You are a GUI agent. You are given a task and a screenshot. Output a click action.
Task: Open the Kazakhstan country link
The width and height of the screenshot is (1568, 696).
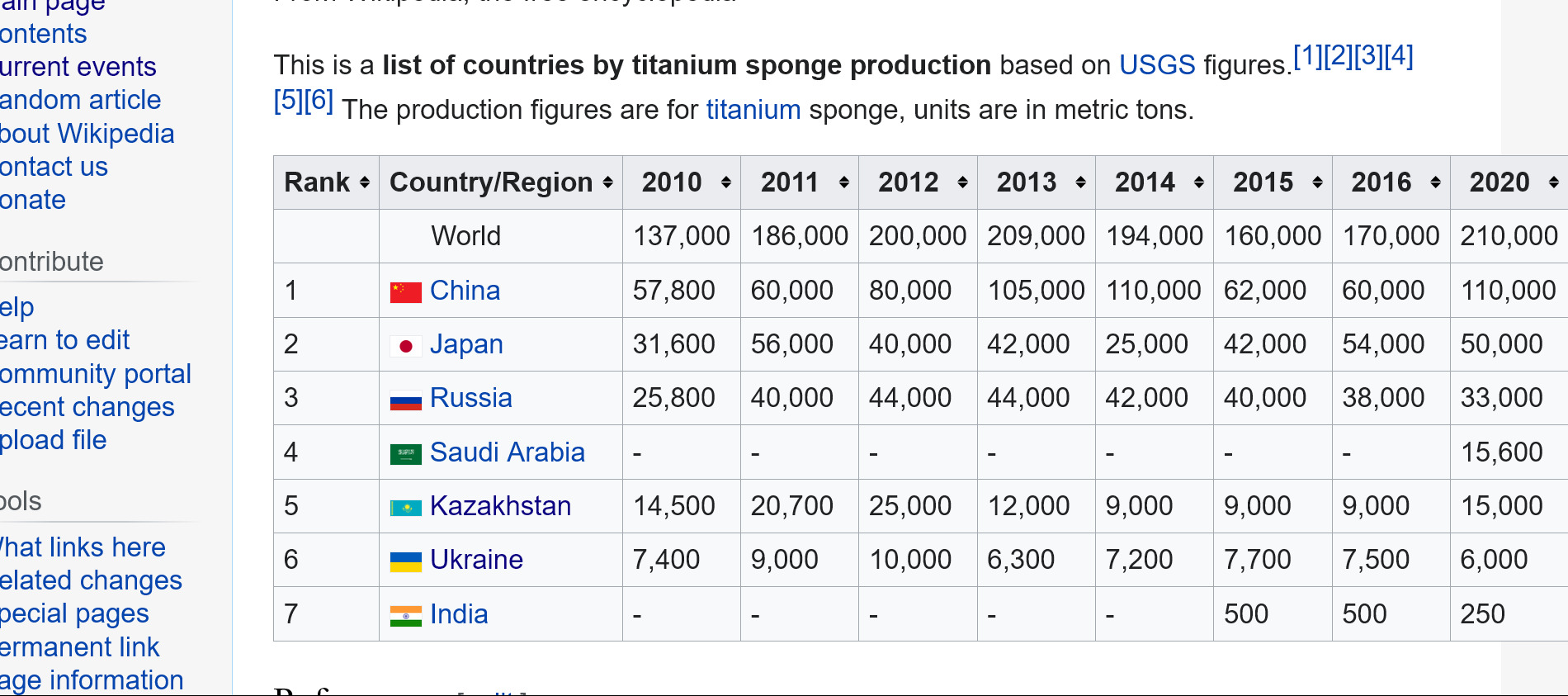point(501,506)
